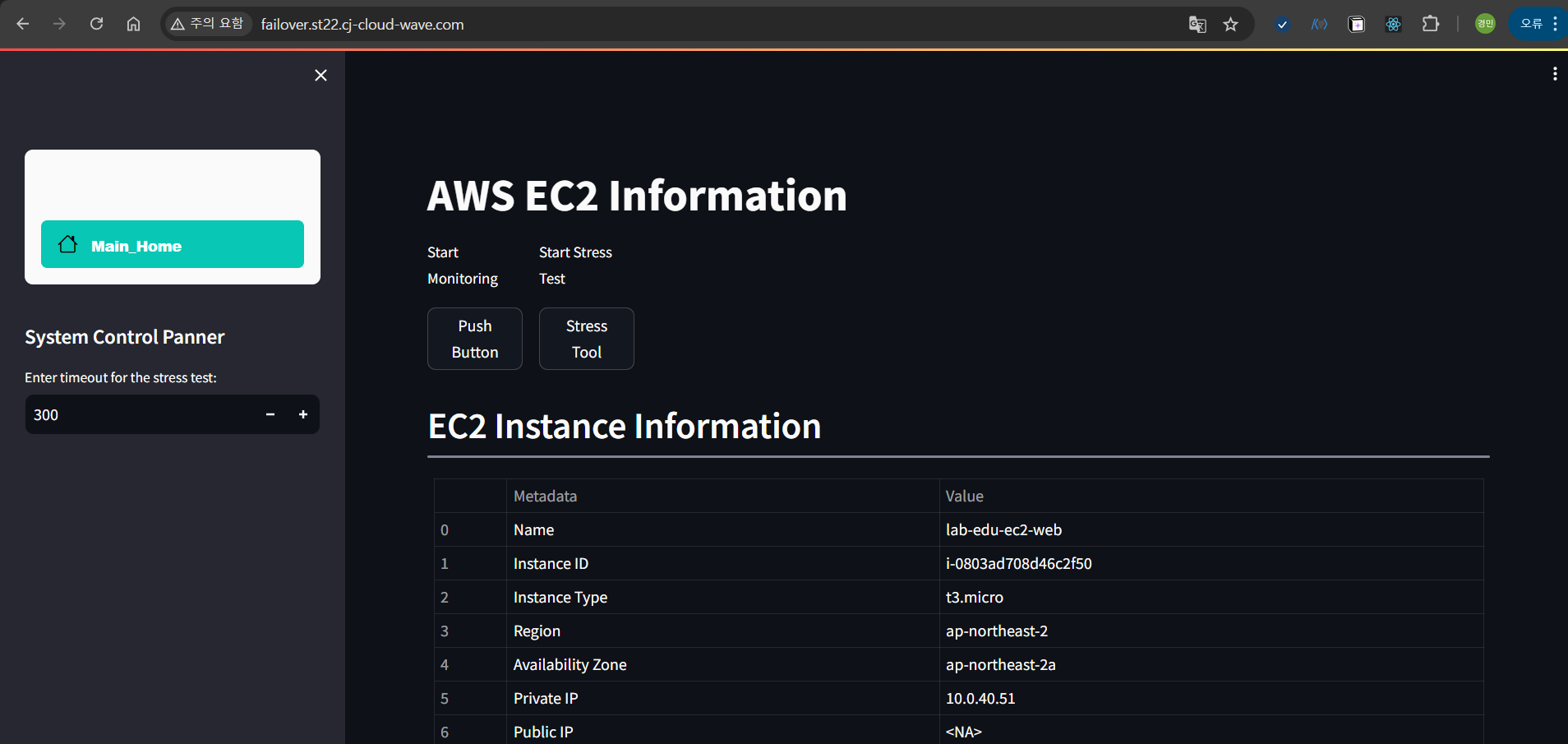Click the Push Button

pos(475,339)
